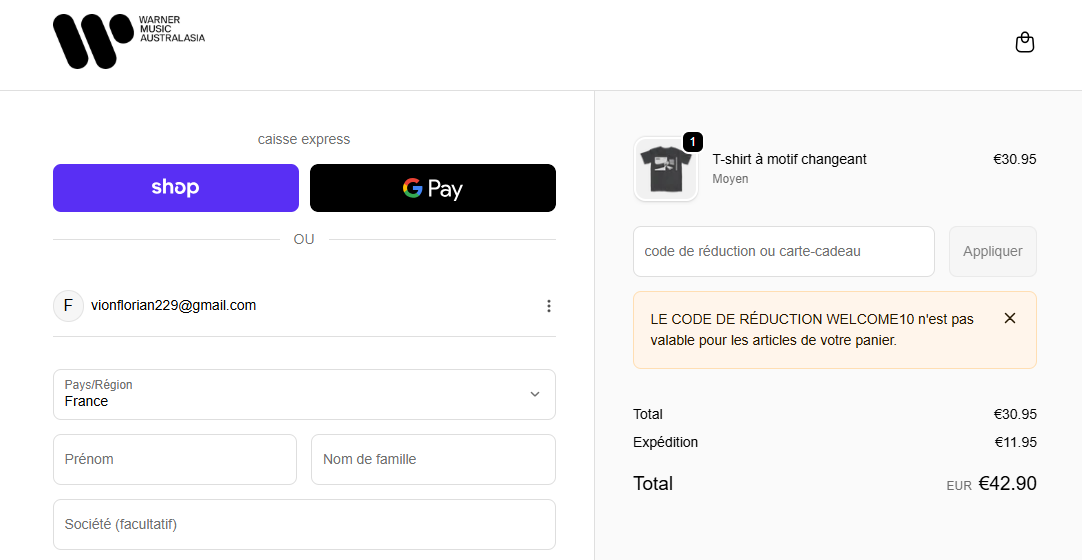1082x560 pixels.
Task: Click the F account avatar circle
Action: coord(68,306)
